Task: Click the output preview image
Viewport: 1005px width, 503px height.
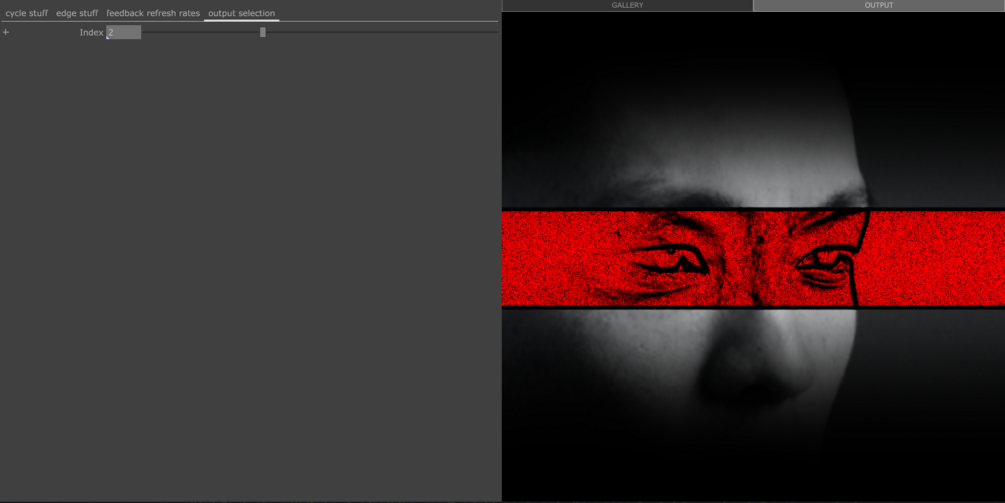Action: [753, 256]
